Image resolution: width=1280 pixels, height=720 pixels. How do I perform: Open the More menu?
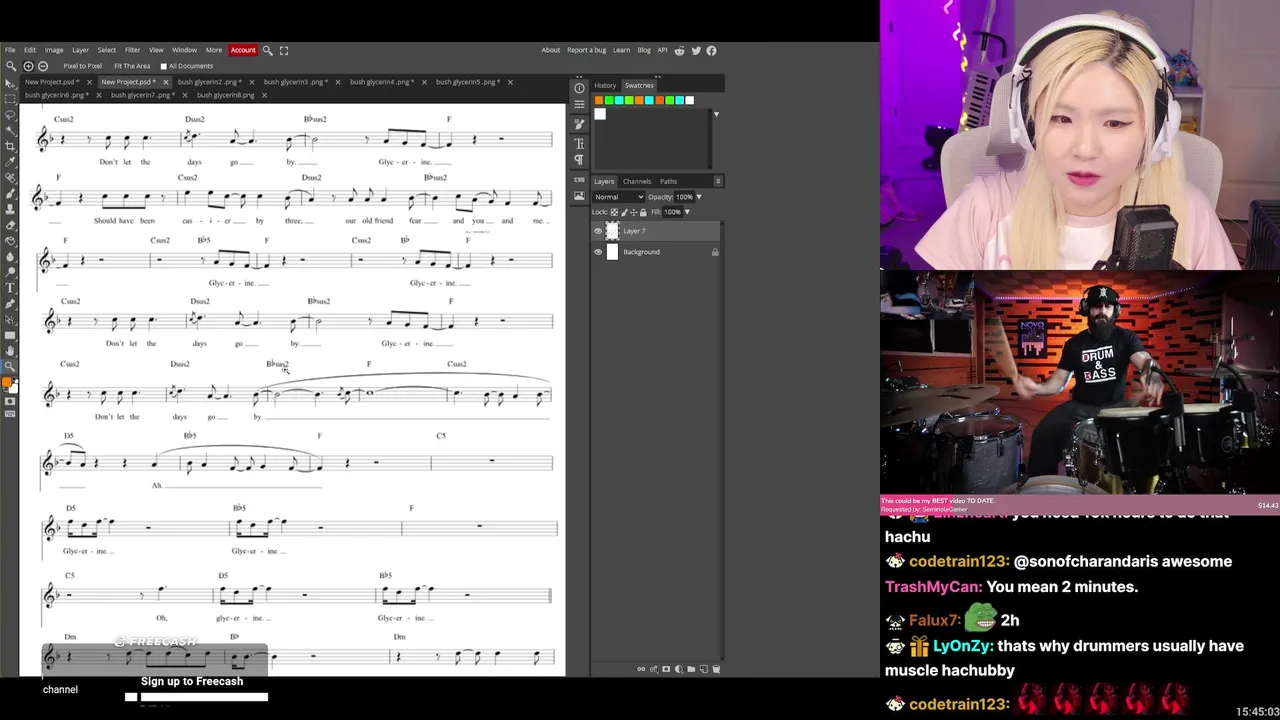coord(214,50)
